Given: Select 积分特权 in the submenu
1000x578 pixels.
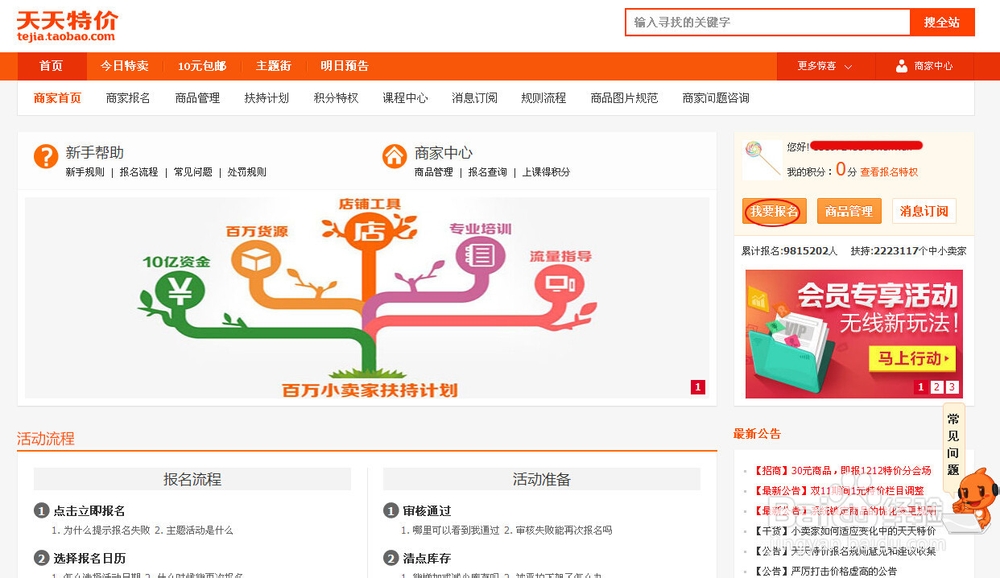Looking at the screenshot, I should click(x=335, y=98).
